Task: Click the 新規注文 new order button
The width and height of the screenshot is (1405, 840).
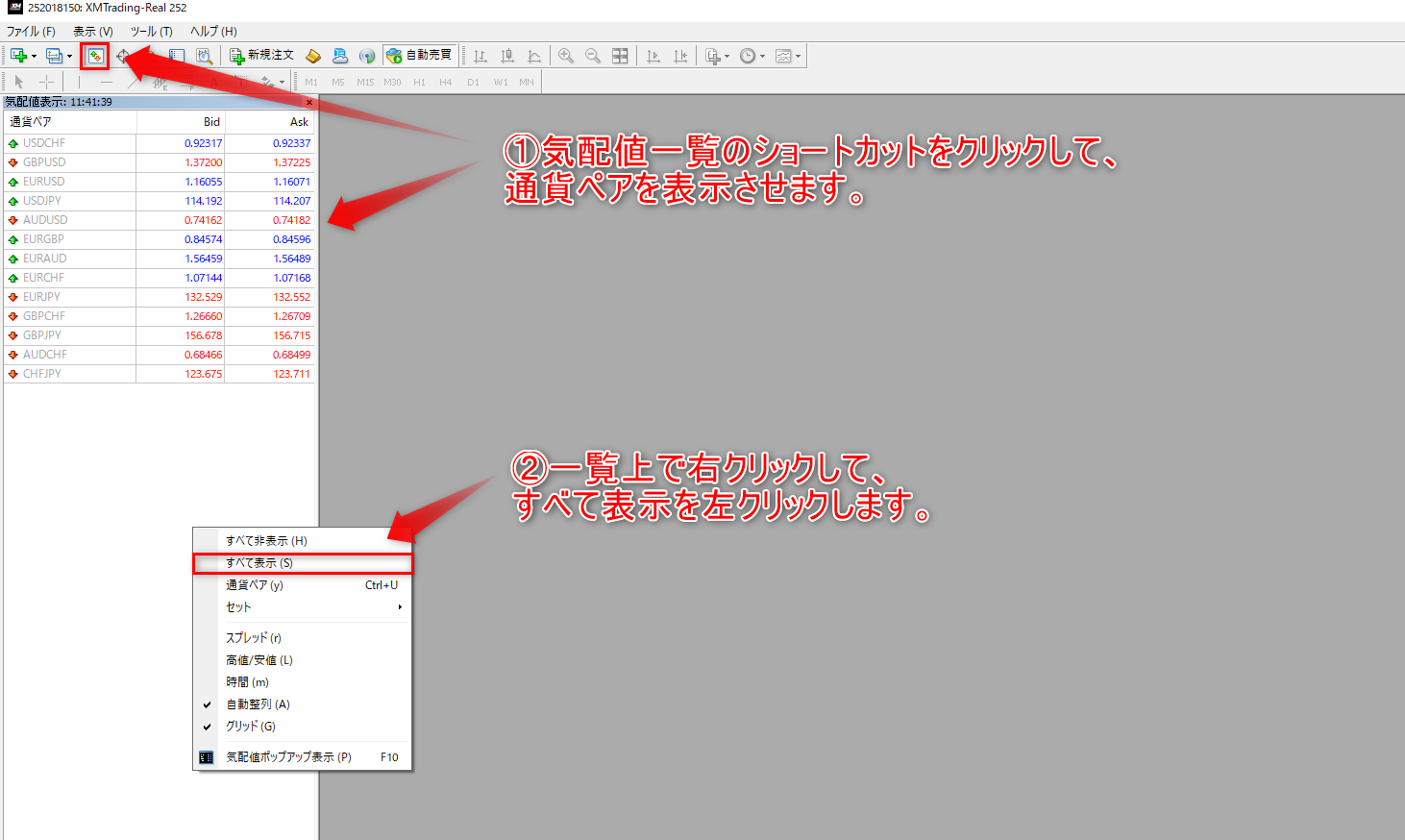Action: click(x=261, y=56)
